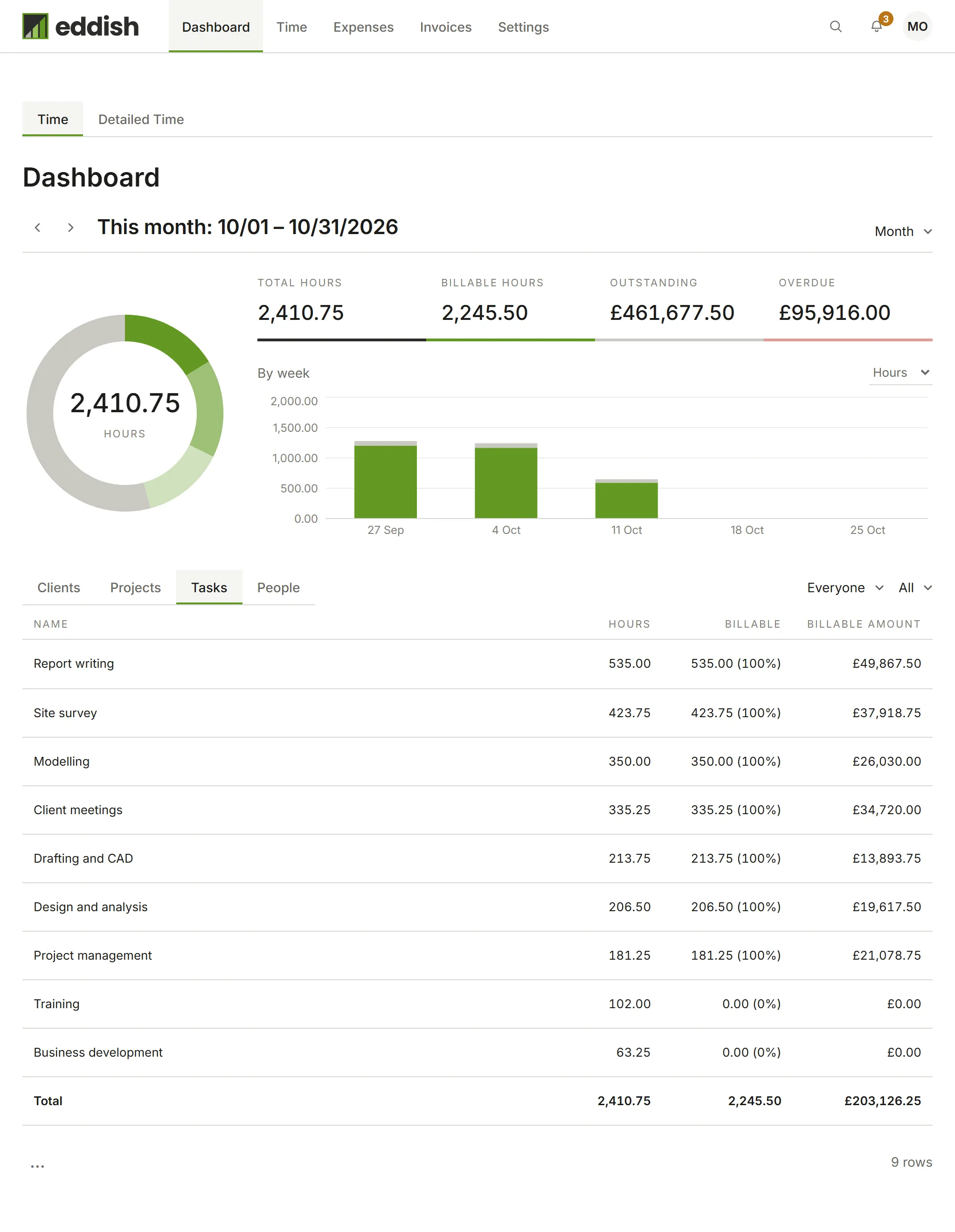Viewport: 955px width, 1232px height.
Task: Go to Time in top navigation
Action: pos(291,27)
